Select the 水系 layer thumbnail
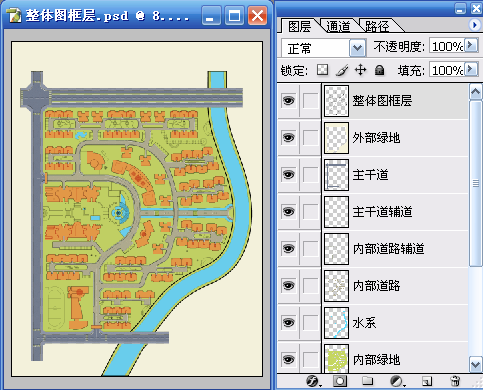Image resolution: width=483 pixels, height=390 pixels. click(336, 323)
